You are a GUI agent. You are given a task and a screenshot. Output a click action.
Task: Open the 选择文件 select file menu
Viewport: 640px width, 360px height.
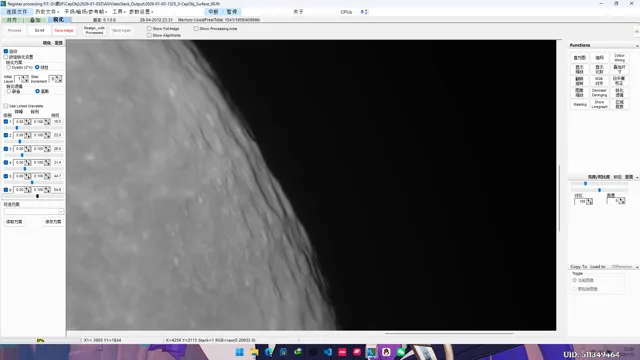pos(16,12)
